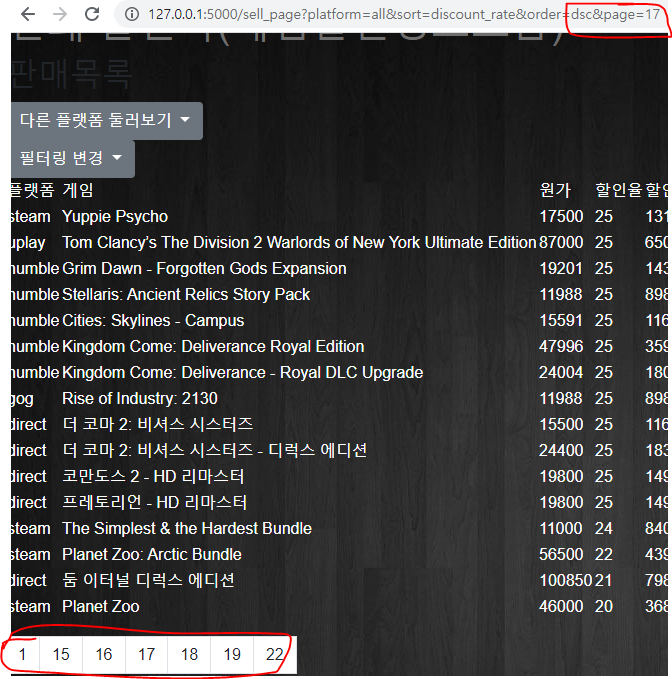Click price 47996 in 원가 column

click(561, 346)
